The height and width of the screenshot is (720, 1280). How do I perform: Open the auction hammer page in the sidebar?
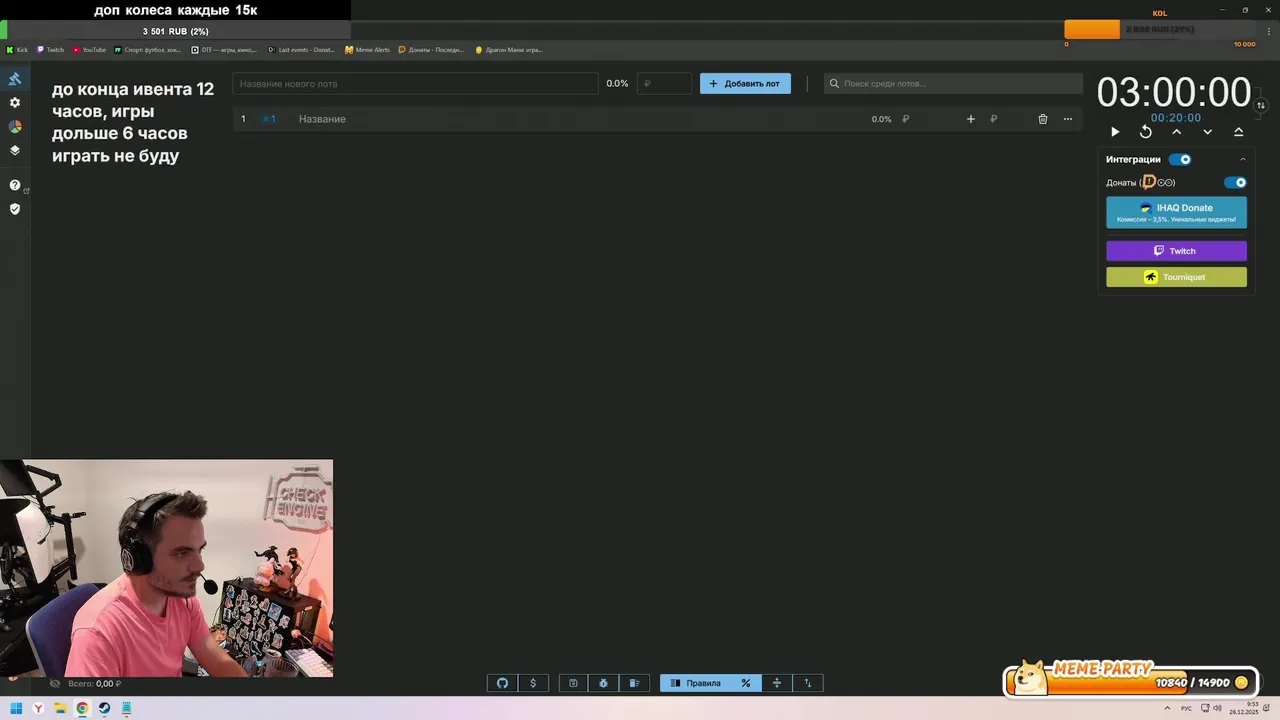click(x=15, y=79)
